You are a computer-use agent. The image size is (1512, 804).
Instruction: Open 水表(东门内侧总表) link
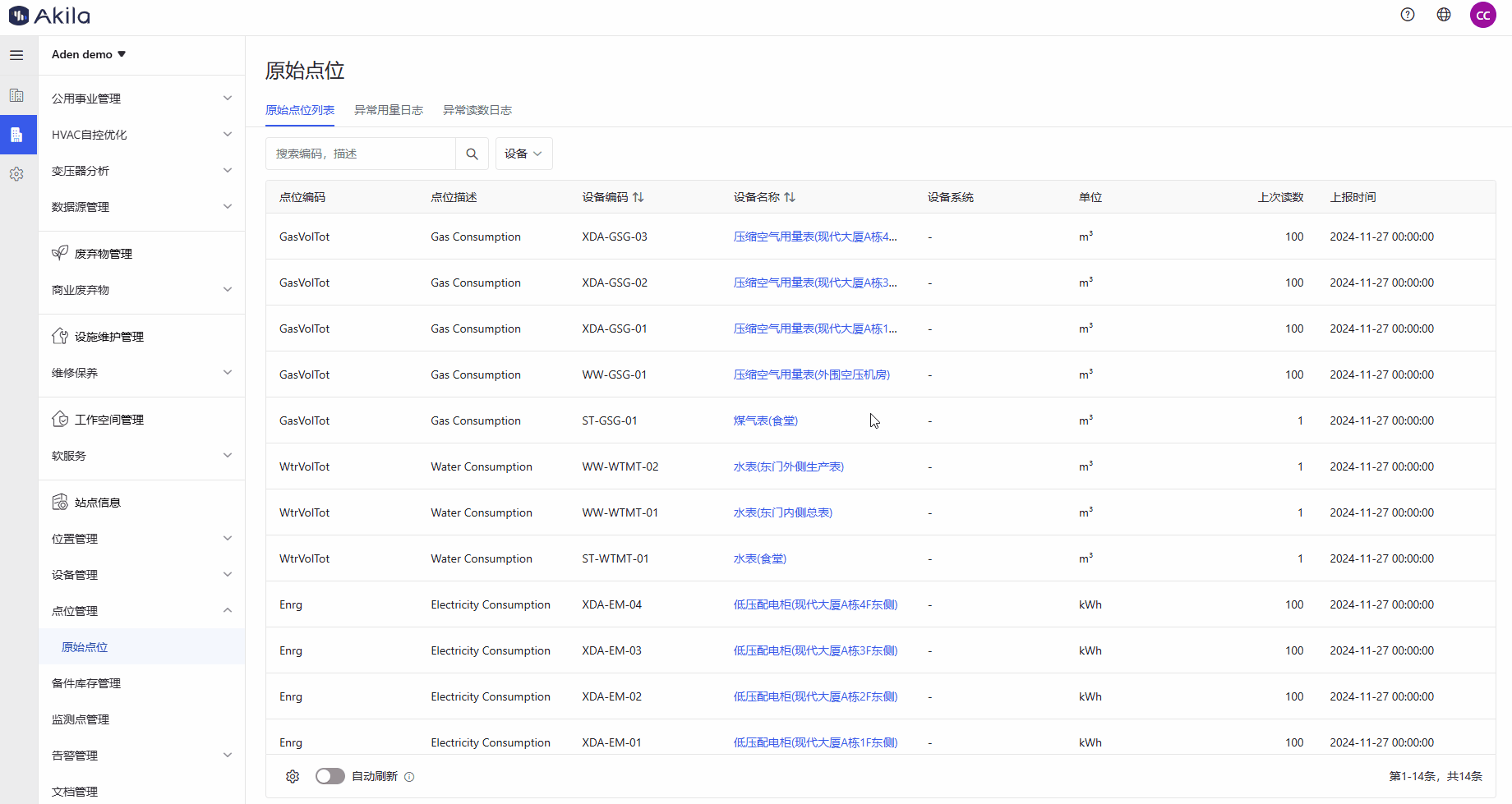pyautogui.click(x=783, y=512)
